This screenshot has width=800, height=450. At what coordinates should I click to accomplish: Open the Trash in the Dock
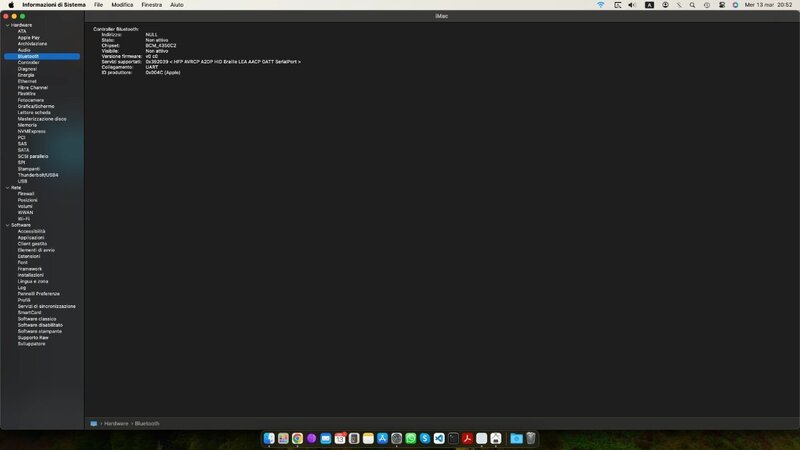531,438
